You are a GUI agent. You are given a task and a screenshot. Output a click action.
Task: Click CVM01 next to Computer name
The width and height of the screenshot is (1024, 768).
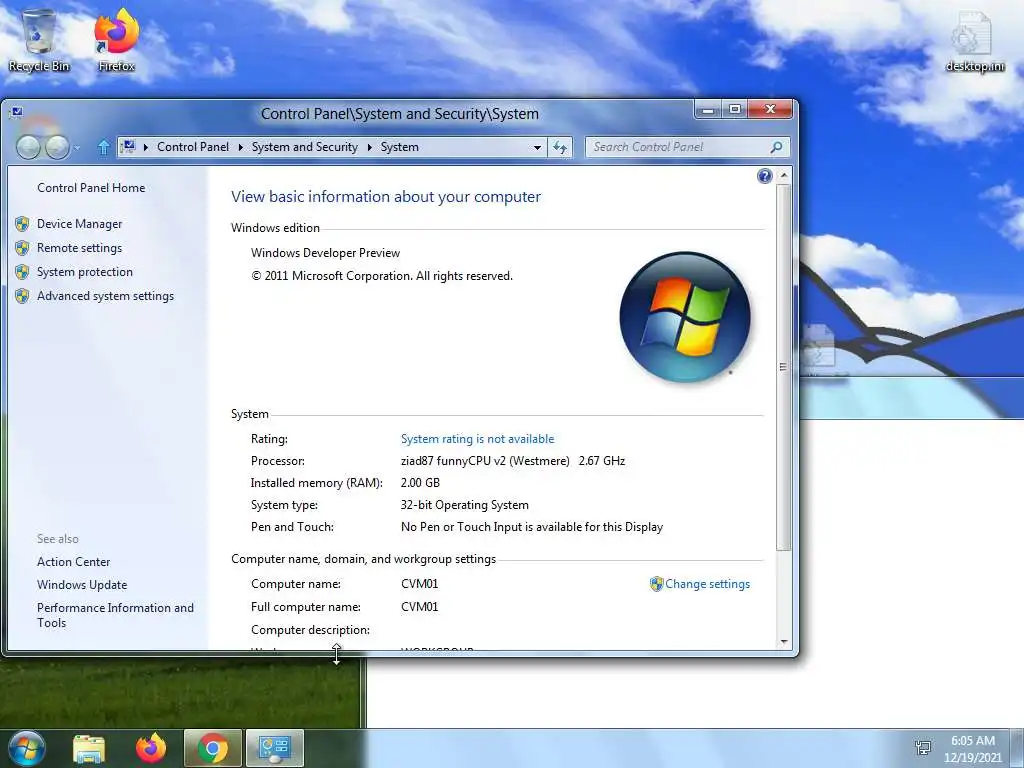tap(419, 584)
